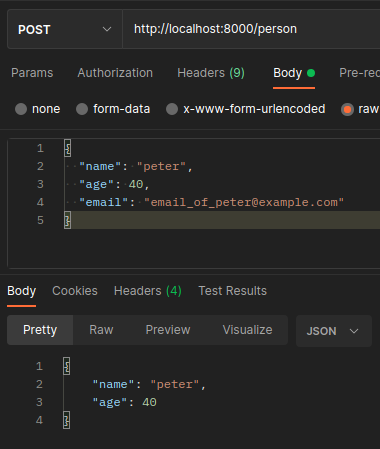Switch to Preview response view
The height and width of the screenshot is (449, 380).
click(168, 330)
